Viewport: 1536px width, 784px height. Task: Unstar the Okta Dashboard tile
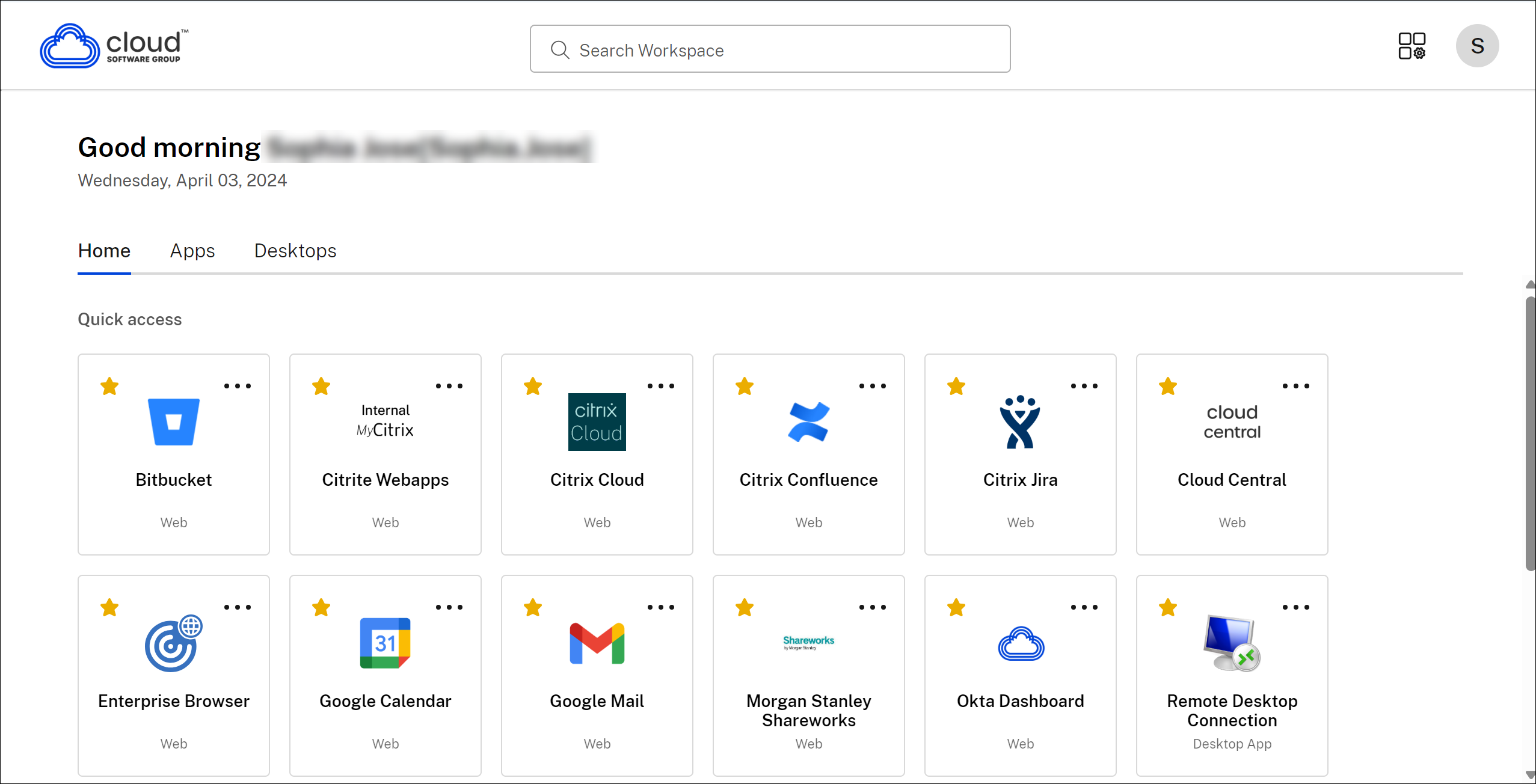click(956, 607)
